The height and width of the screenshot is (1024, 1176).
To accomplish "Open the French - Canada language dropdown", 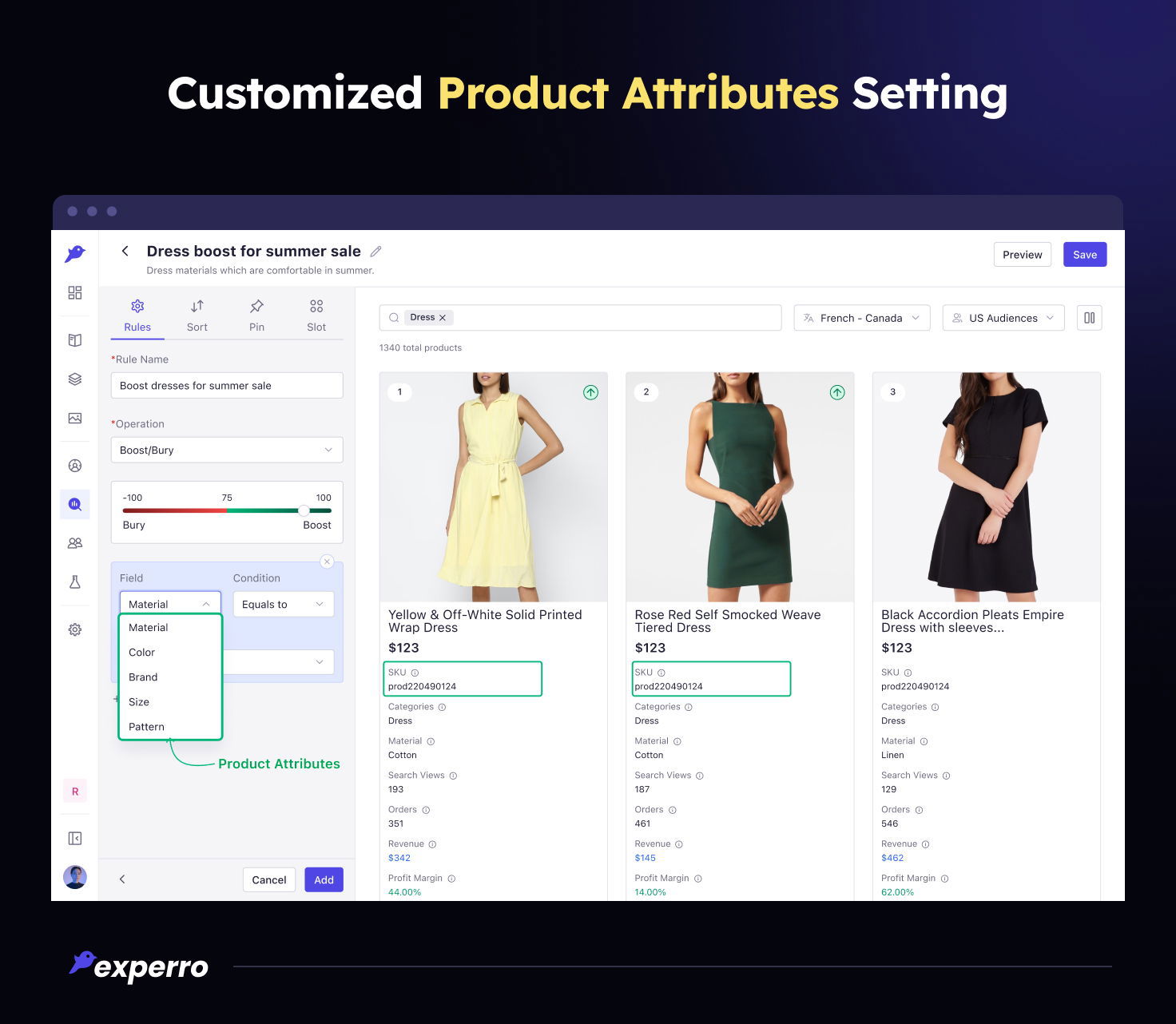I will 861,318.
